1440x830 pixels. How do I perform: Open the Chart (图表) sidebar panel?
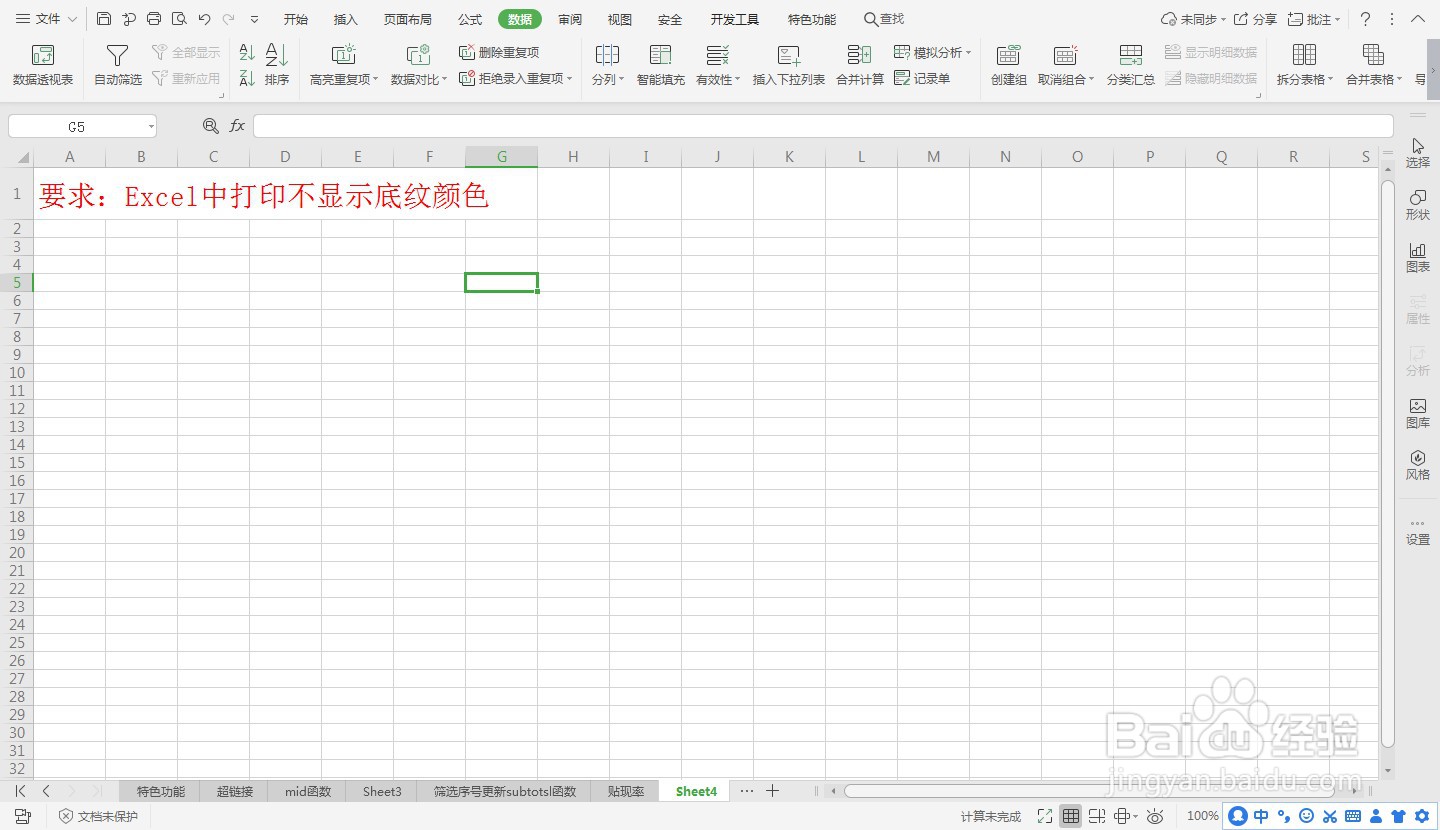pyautogui.click(x=1418, y=257)
